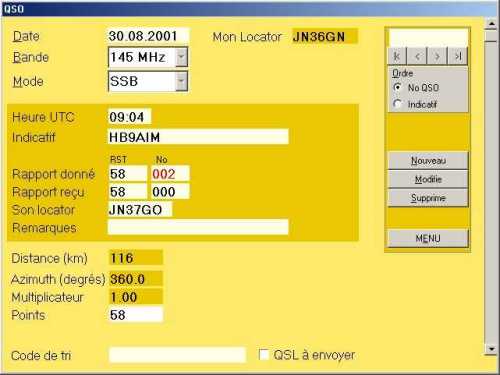This screenshot has width=500, height=375.
Task: Click the Modifie button
Action: click(428, 179)
